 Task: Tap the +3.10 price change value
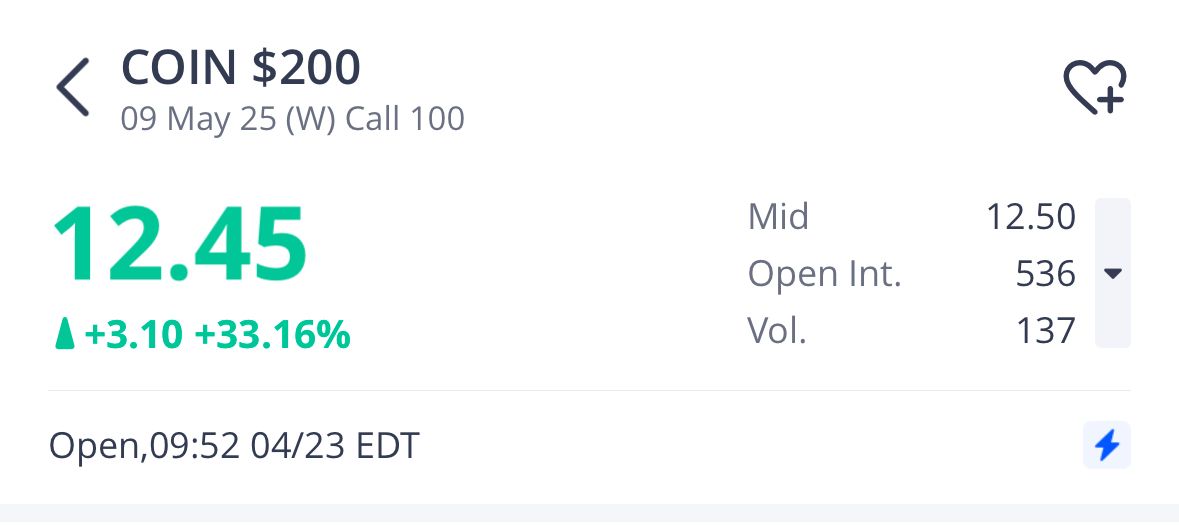(x=134, y=334)
